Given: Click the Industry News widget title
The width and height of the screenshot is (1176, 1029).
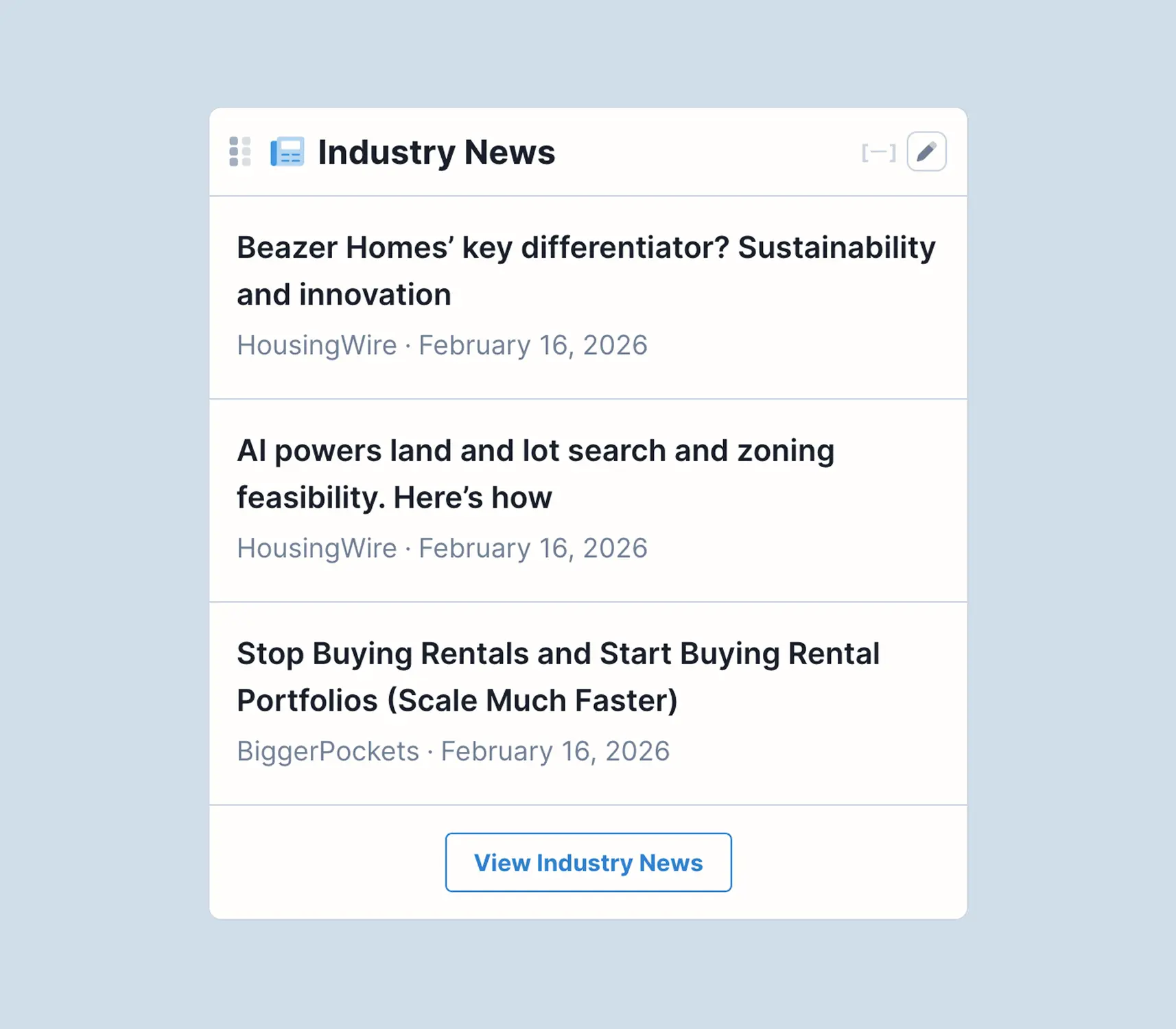Looking at the screenshot, I should [x=436, y=152].
